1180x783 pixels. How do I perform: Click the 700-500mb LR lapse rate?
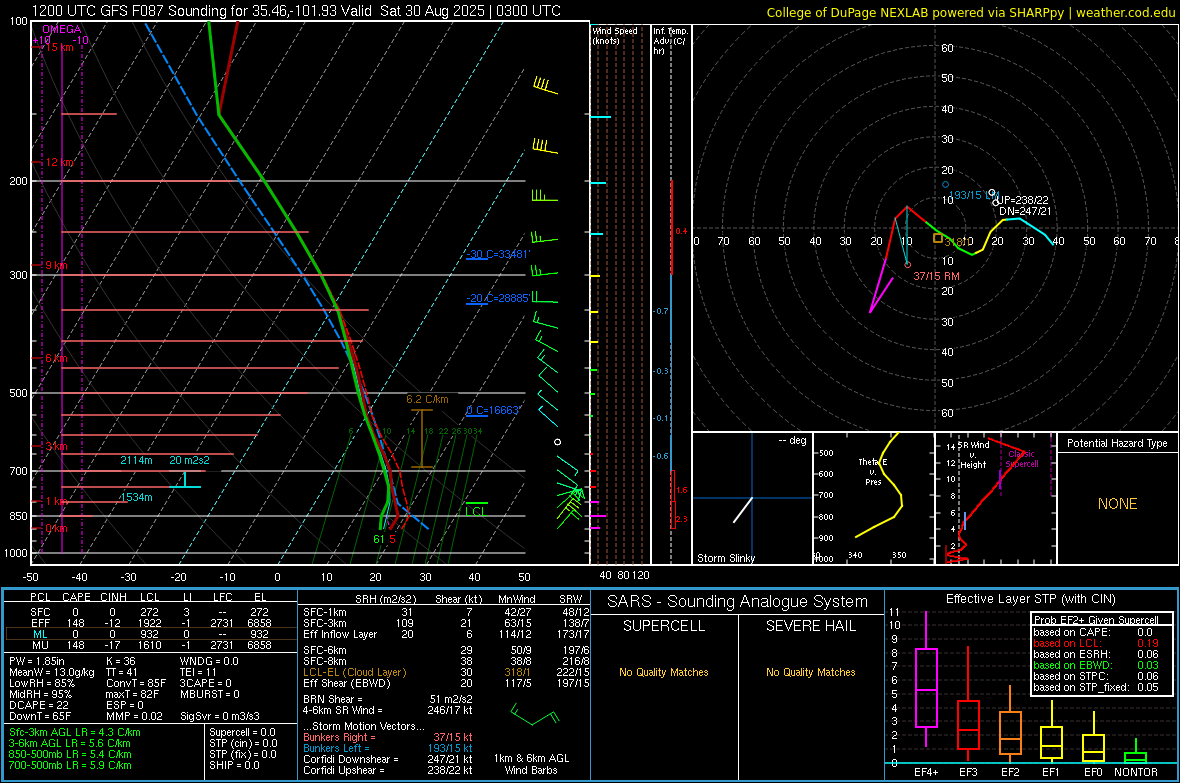pos(70,765)
